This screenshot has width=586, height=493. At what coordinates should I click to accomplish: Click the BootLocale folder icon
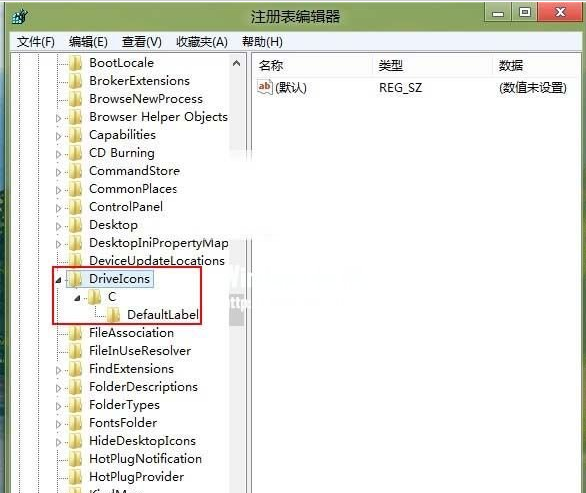pos(75,63)
